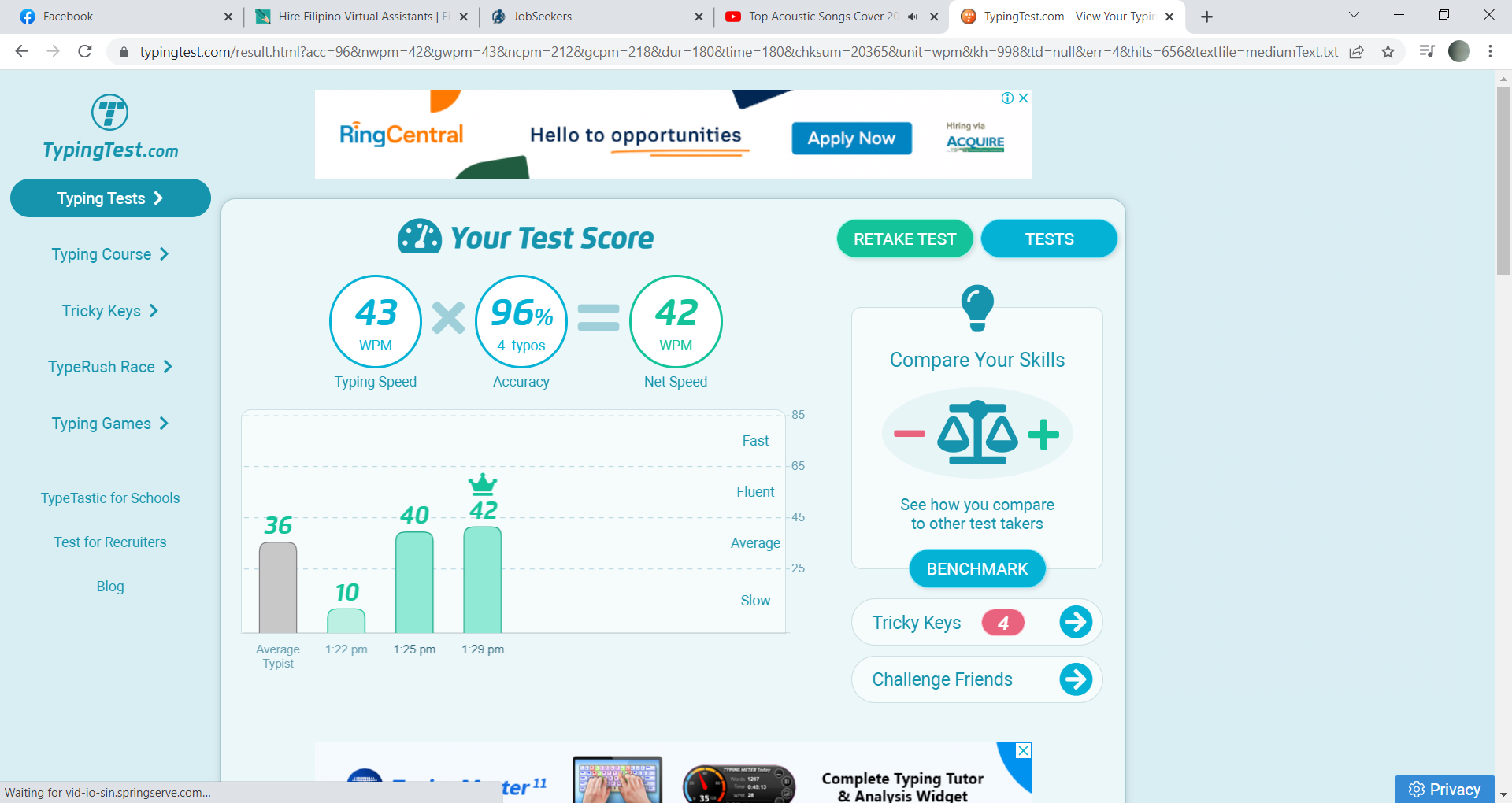Click the browser forward arrow
Viewport: 1512px width, 803px height.
coord(53,51)
